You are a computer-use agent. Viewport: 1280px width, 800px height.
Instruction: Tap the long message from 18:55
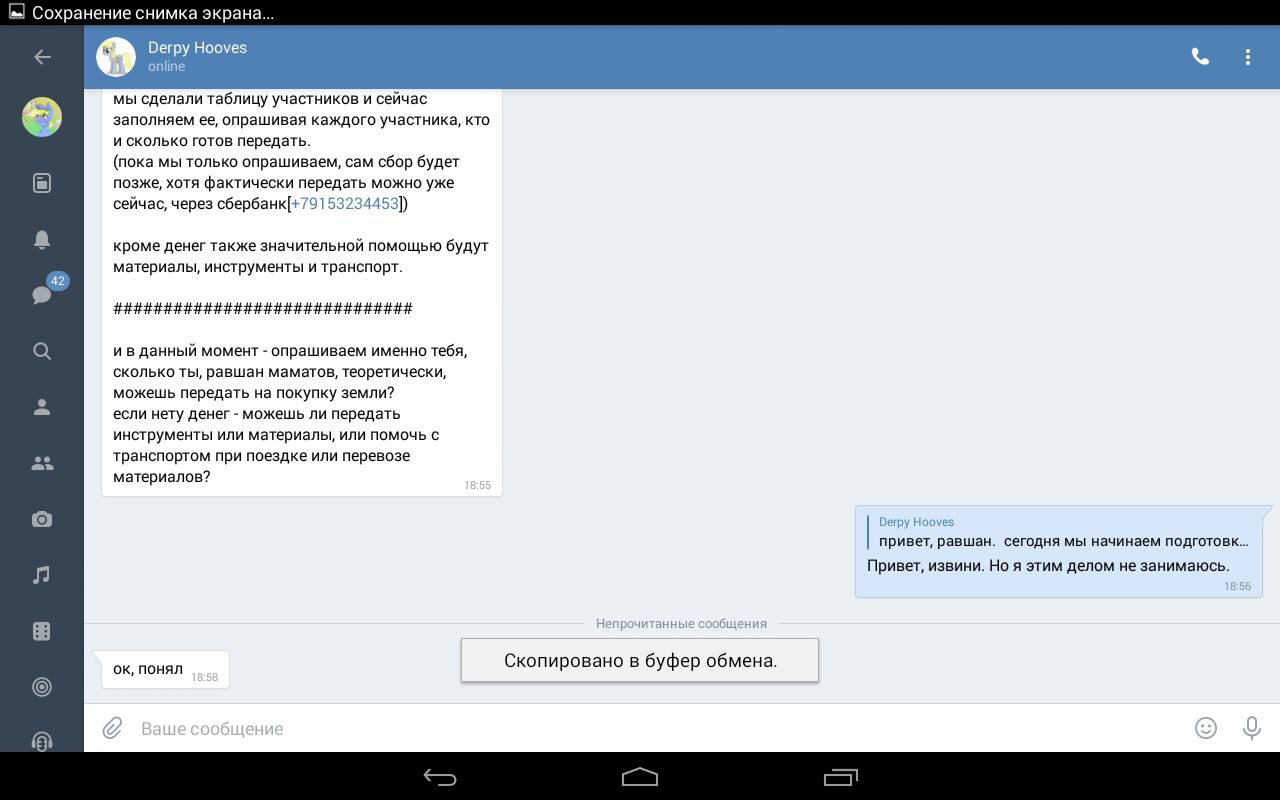(302, 292)
